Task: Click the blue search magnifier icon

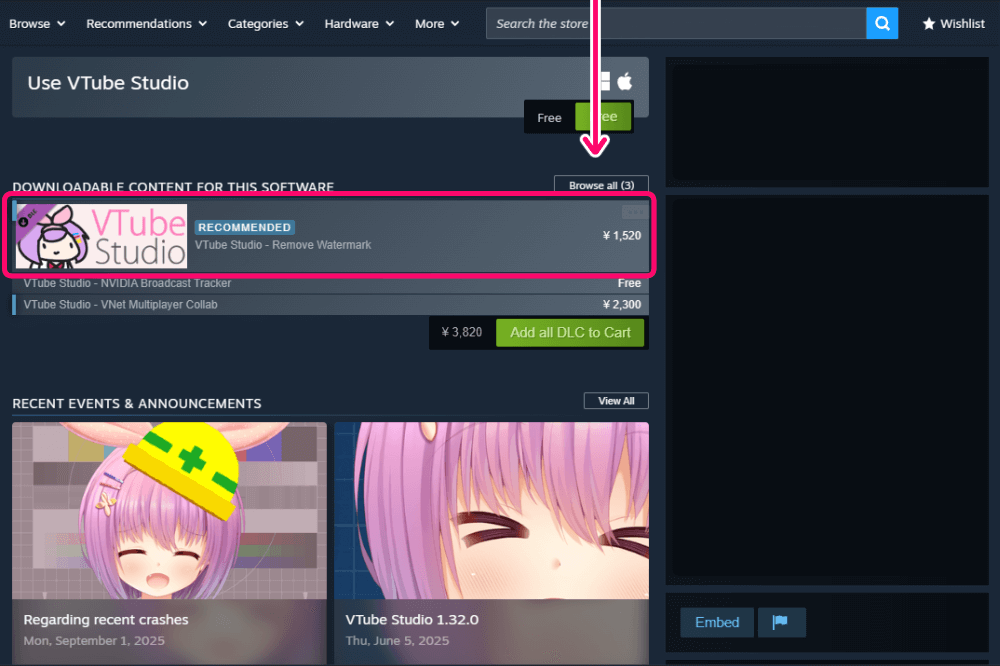Action: 882,23
